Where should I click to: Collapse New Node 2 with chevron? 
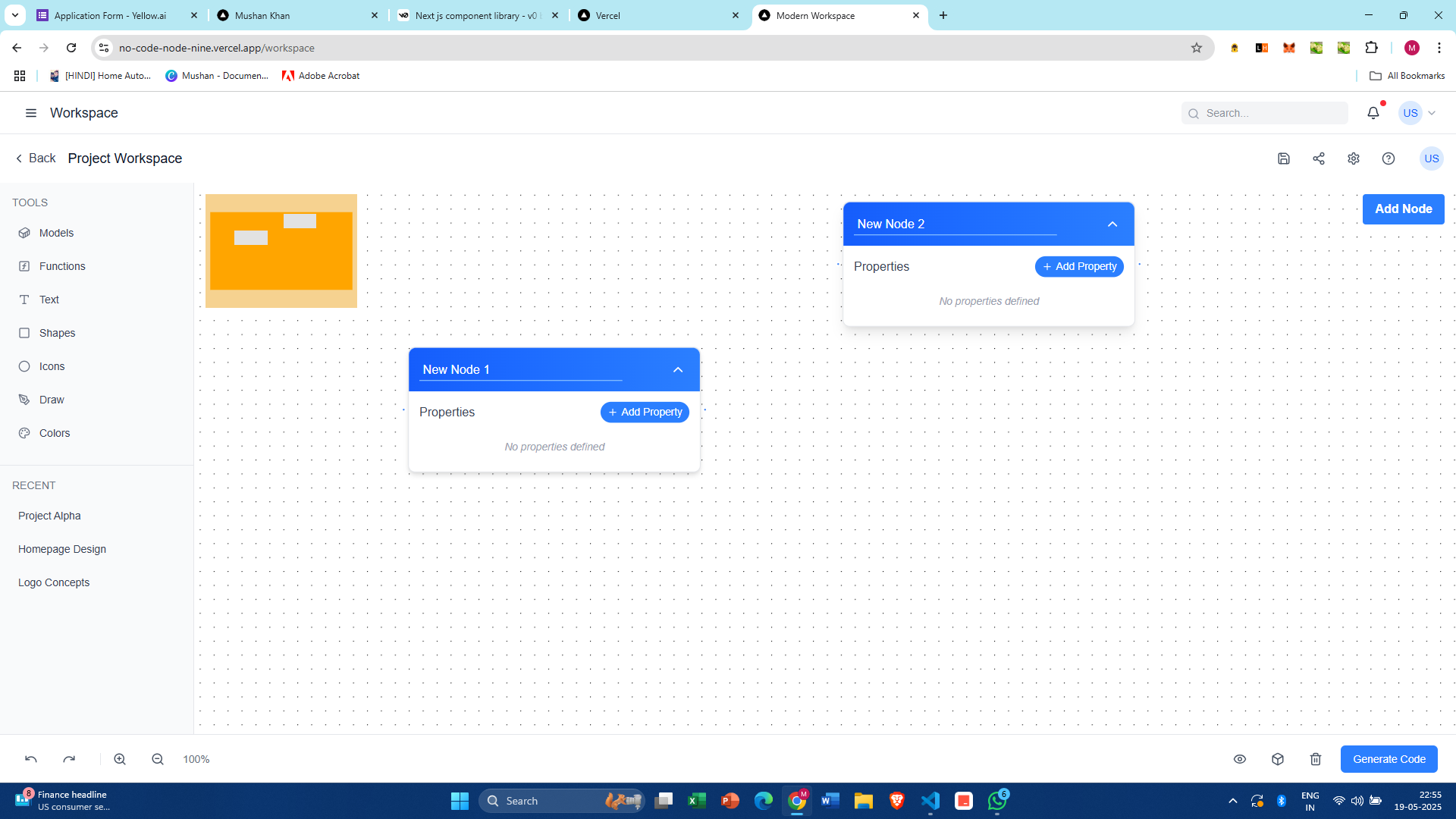click(1112, 224)
